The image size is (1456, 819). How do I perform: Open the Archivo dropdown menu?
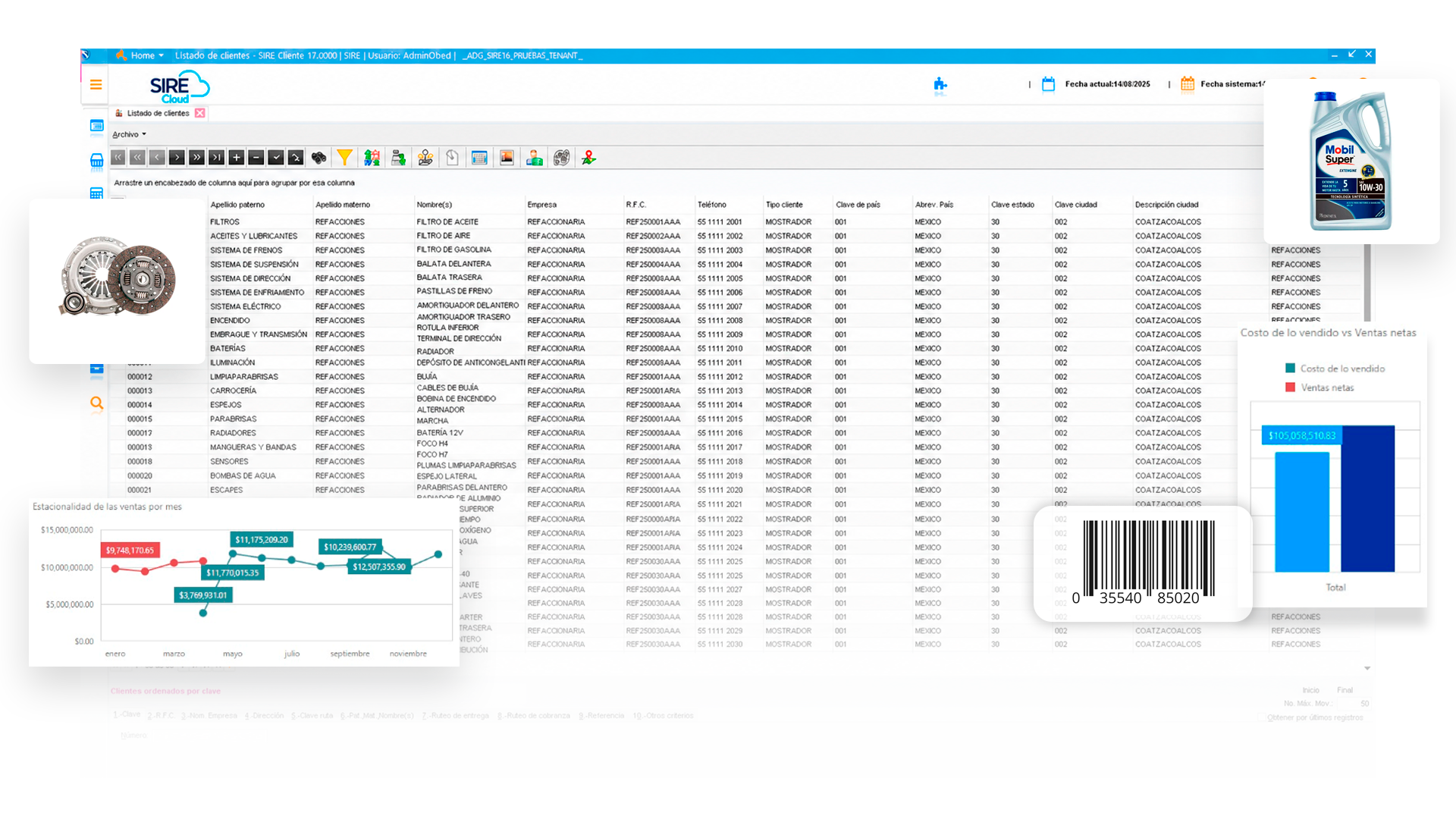coord(129,134)
